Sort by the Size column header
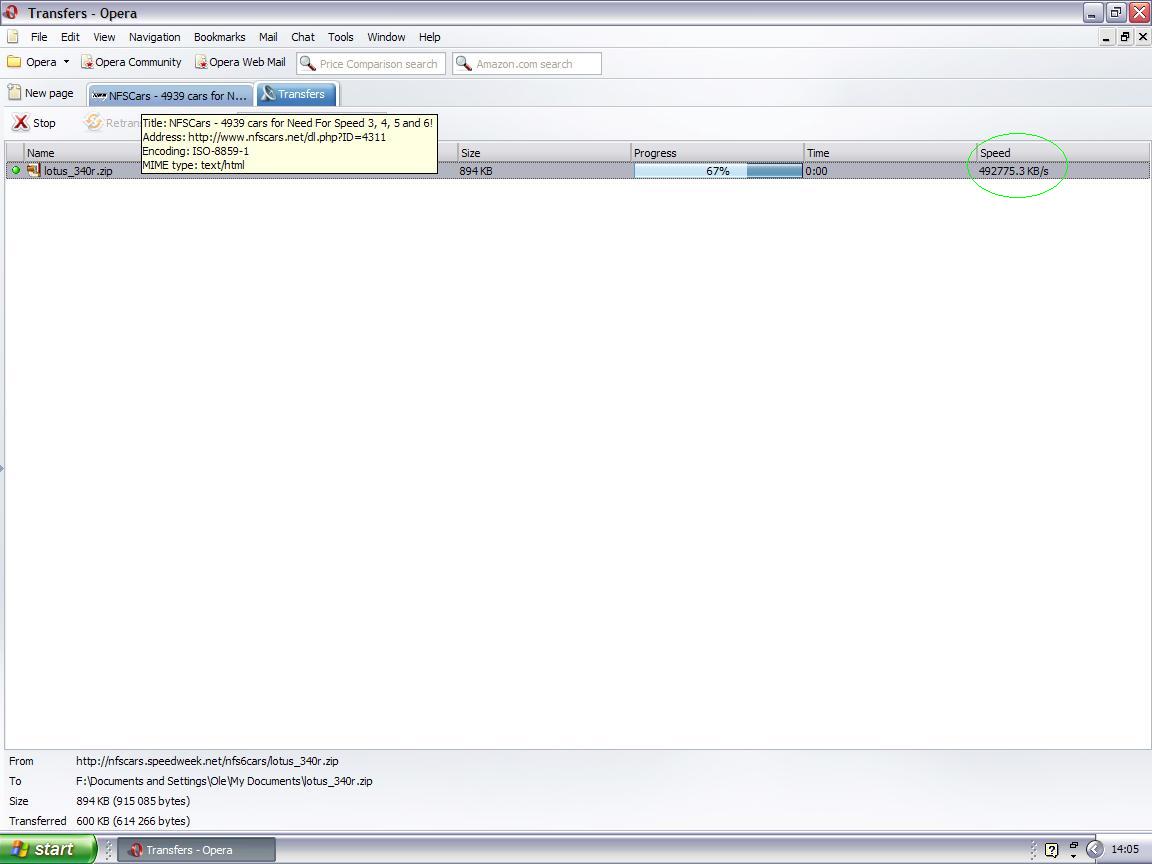Screen dimensions: 1152x864 coord(544,153)
